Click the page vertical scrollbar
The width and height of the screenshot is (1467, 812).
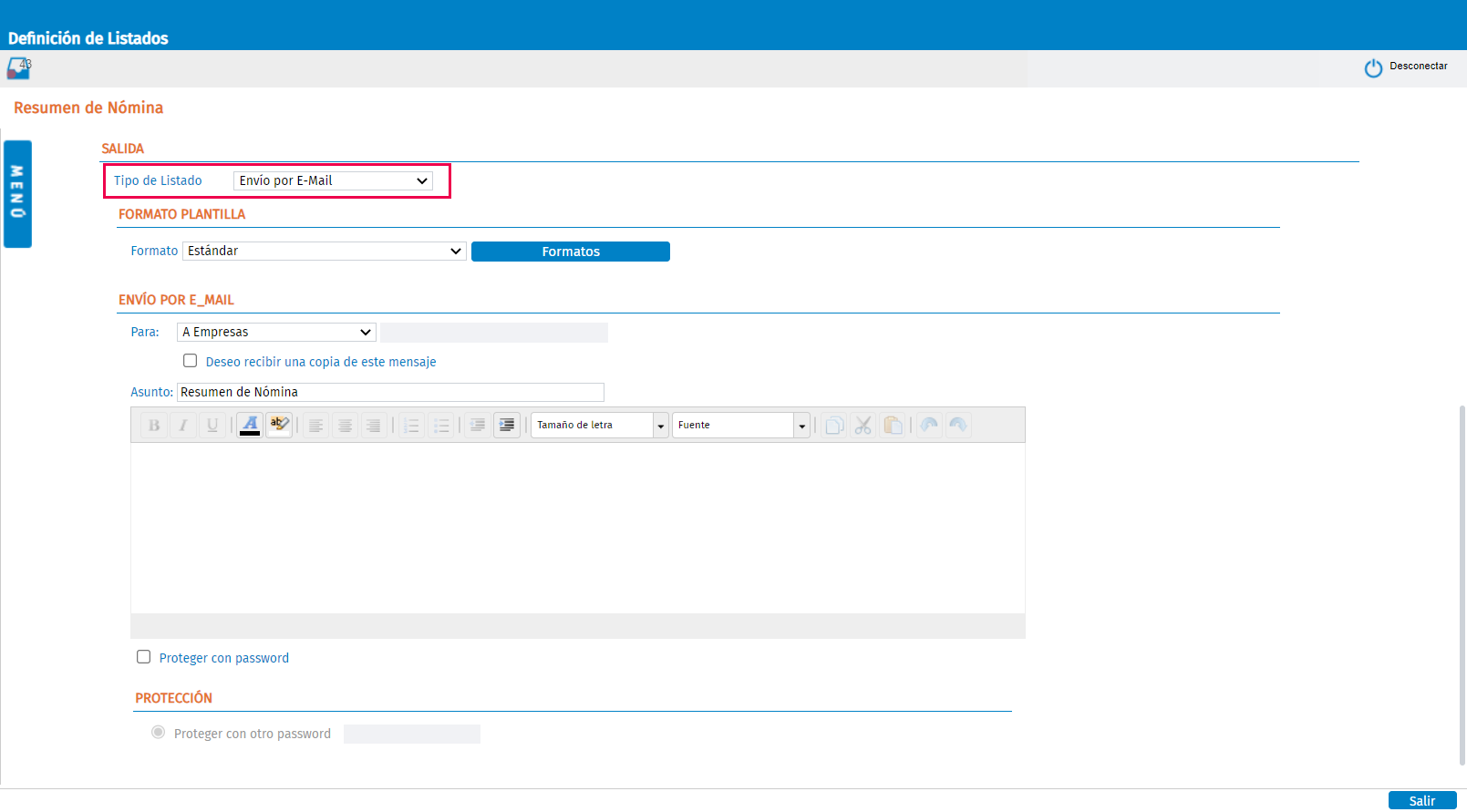(1462, 583)
